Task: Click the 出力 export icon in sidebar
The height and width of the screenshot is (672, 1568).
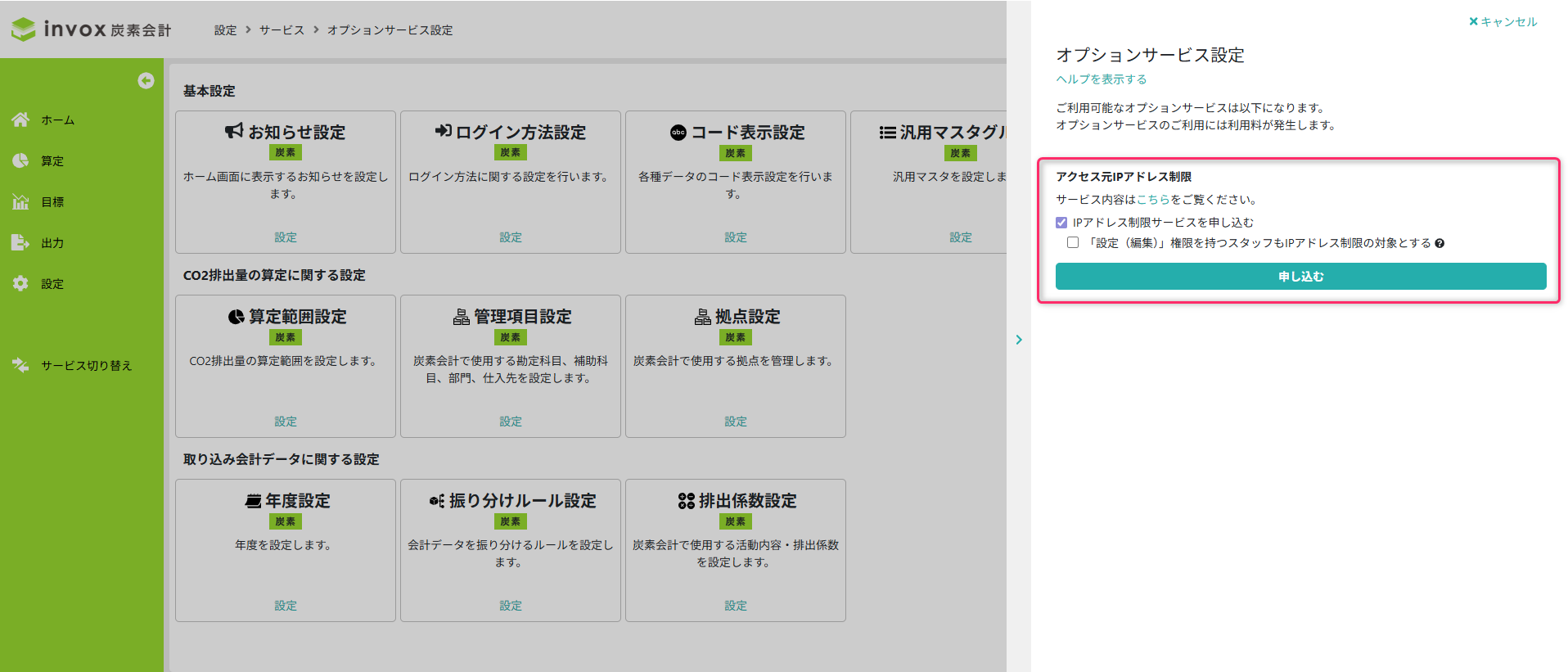Action: 20,242
